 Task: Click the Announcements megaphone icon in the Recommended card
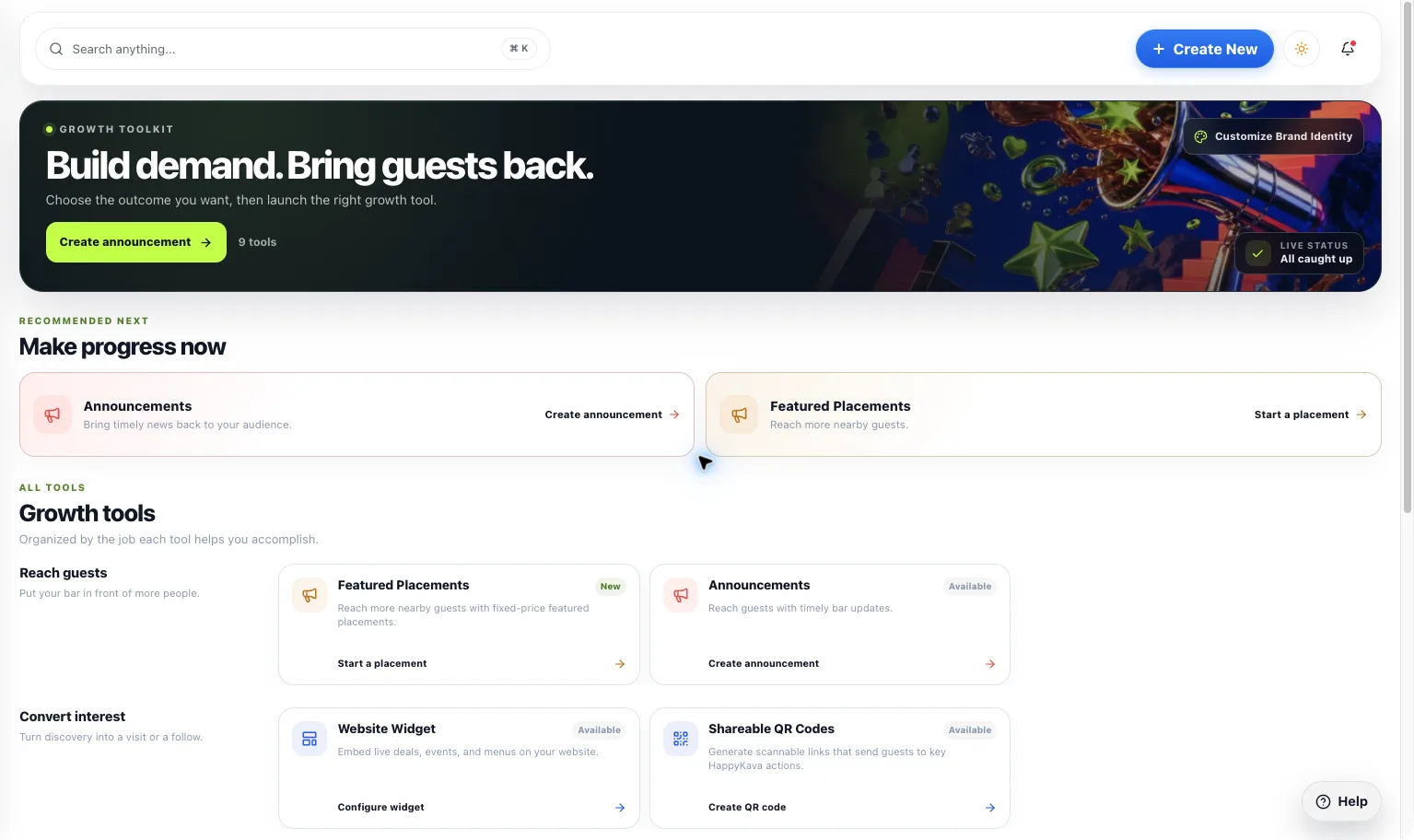click(53, 414)
